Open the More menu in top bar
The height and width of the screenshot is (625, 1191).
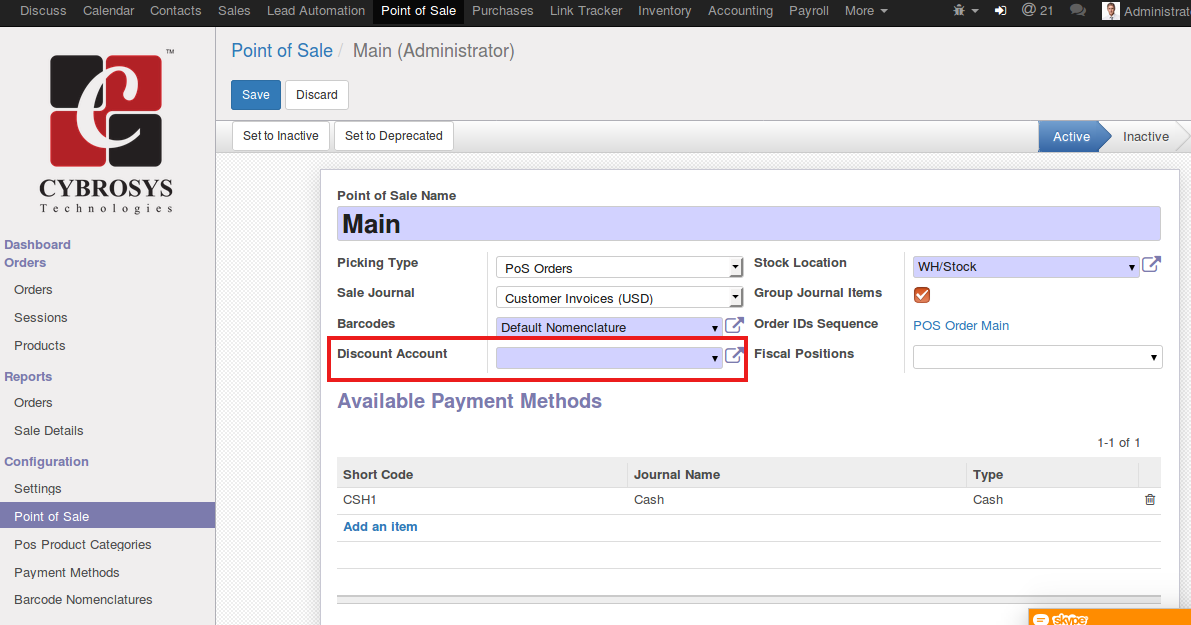click(865, 11)
